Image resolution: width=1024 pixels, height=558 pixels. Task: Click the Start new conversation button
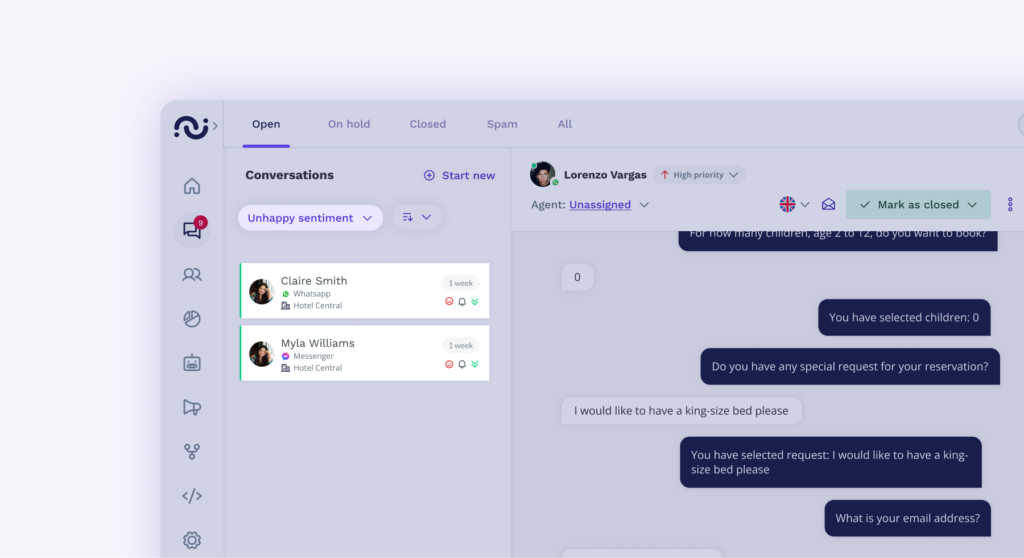459,175
